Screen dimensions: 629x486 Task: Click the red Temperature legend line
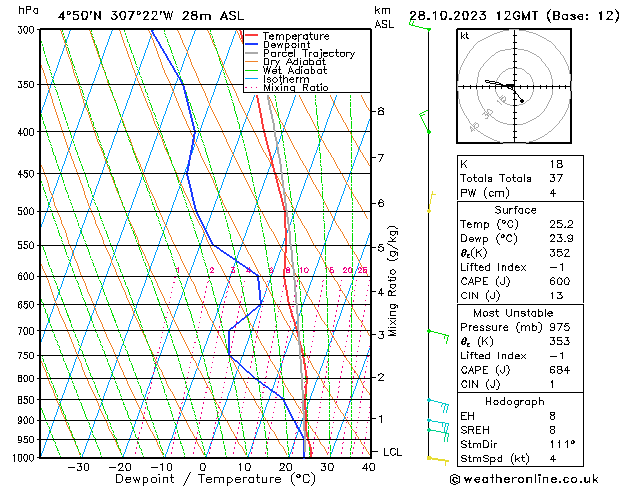pos(252,36)
